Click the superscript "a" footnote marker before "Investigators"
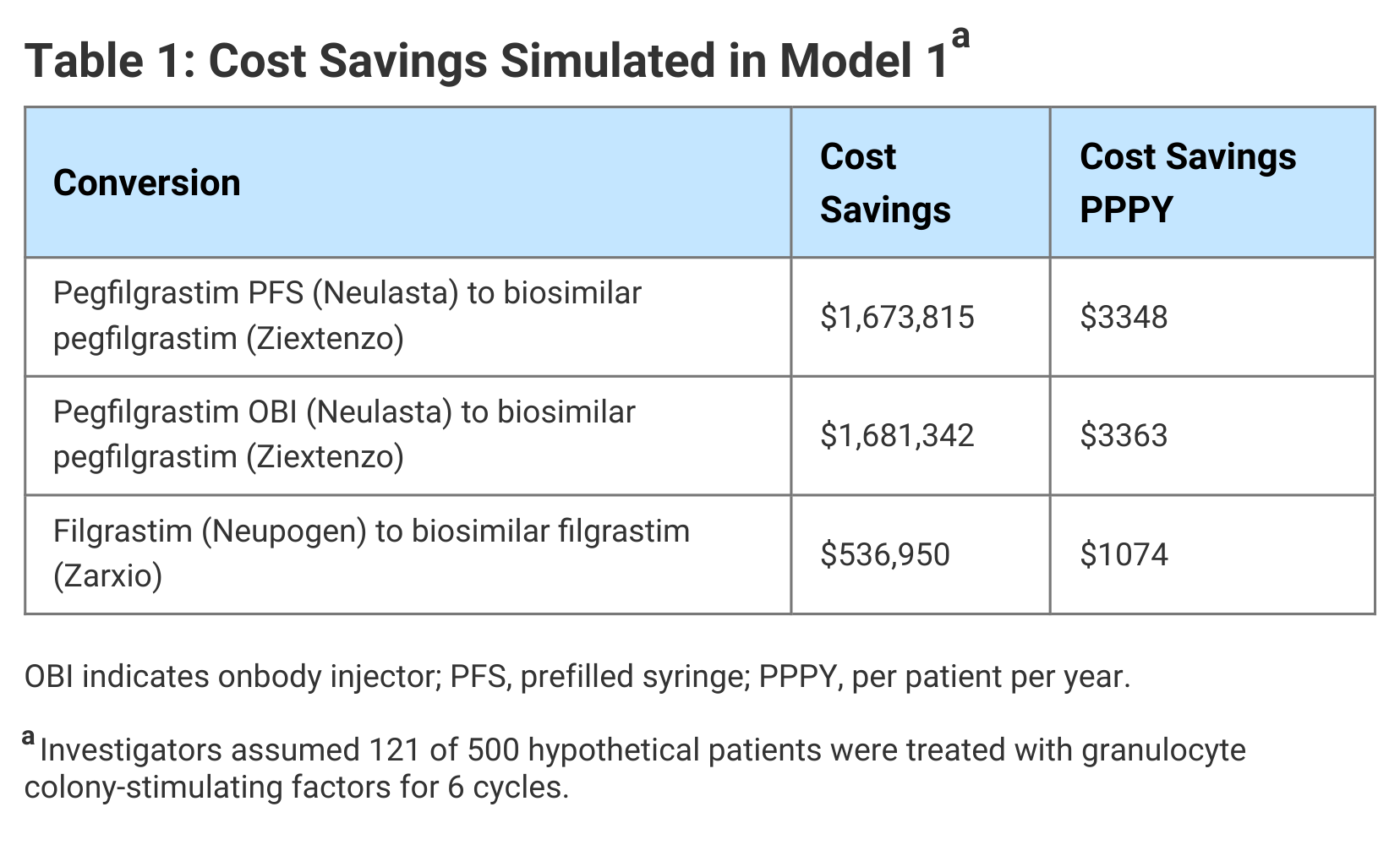 30,738
